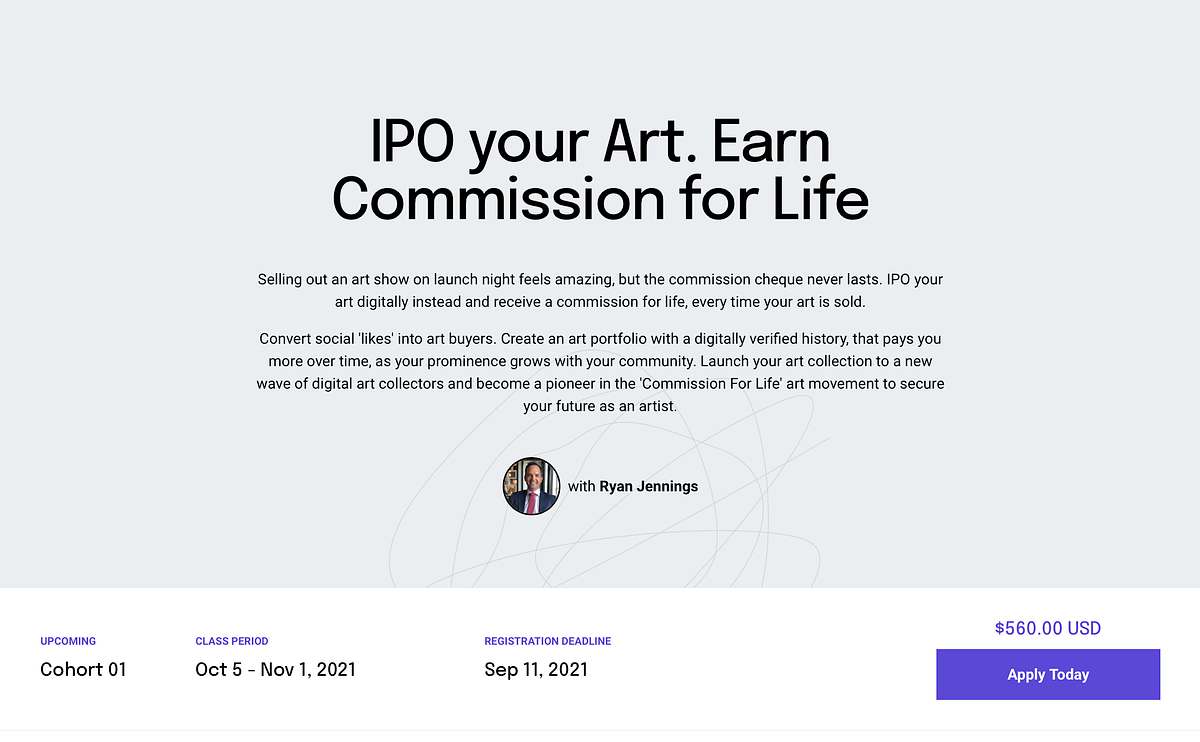This screenshot has width=1200, height=742.
Task: Click the word 'with' beside the avatar
Action: pyautogui.click(x=581, y=487)
